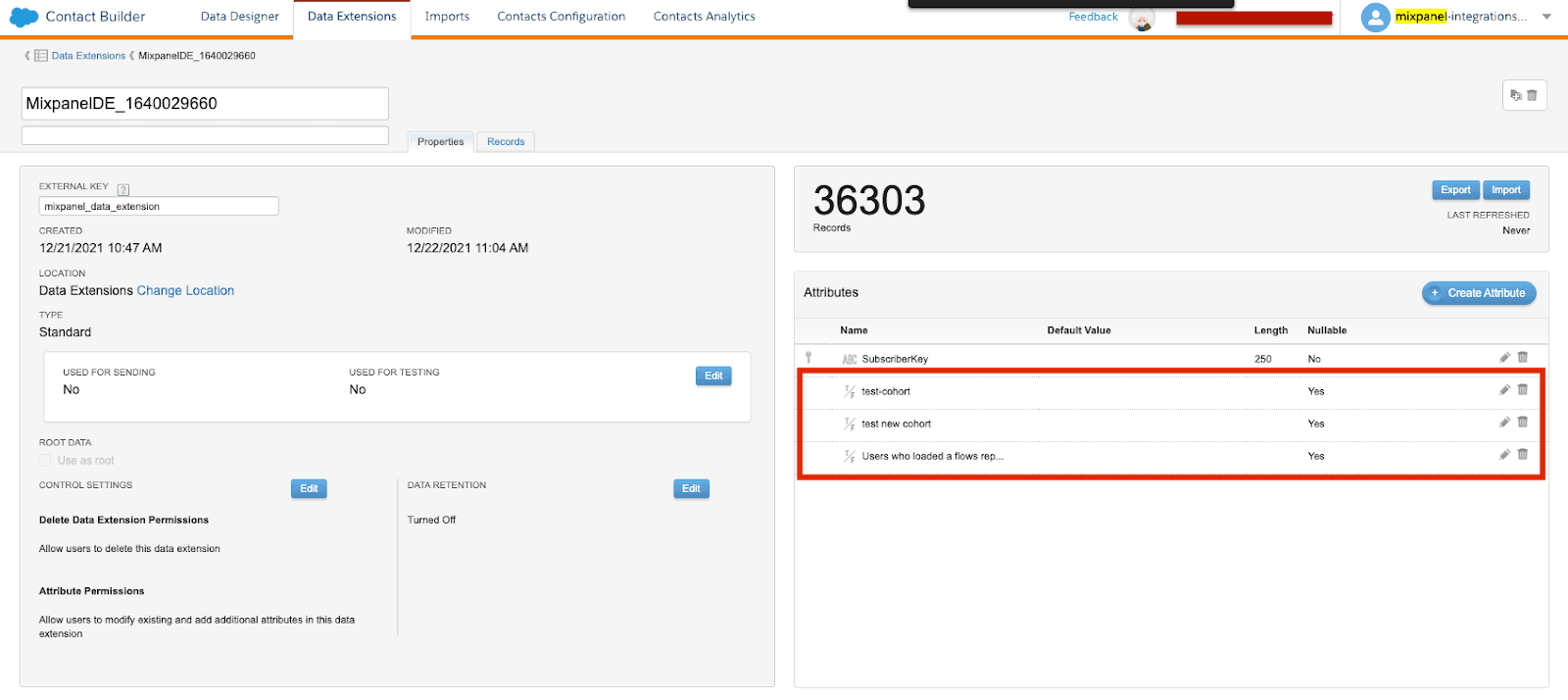1568x700 pixels.
Task: Open the Contacts Configuration tab
Action: pos(561,17)
